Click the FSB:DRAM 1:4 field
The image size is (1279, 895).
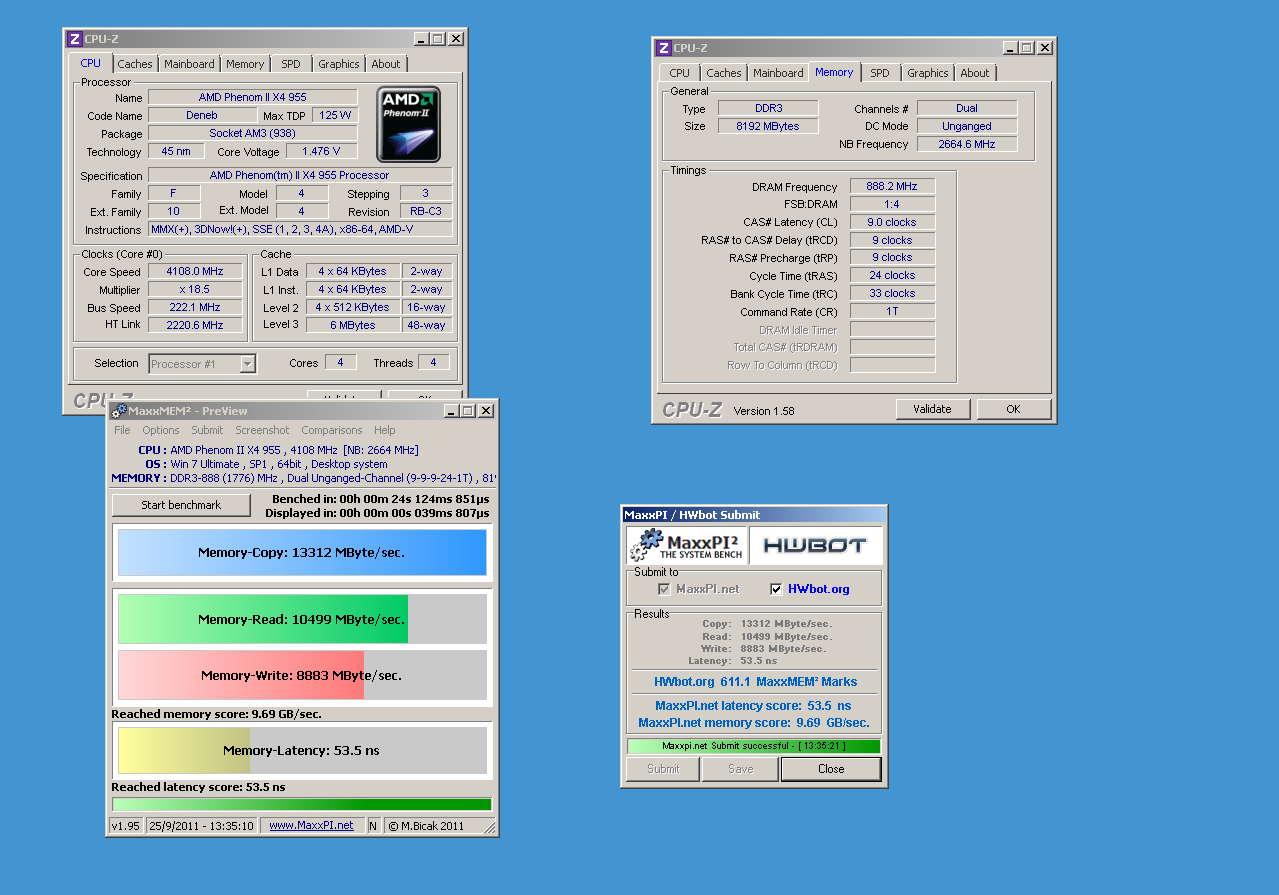[892, 204]
